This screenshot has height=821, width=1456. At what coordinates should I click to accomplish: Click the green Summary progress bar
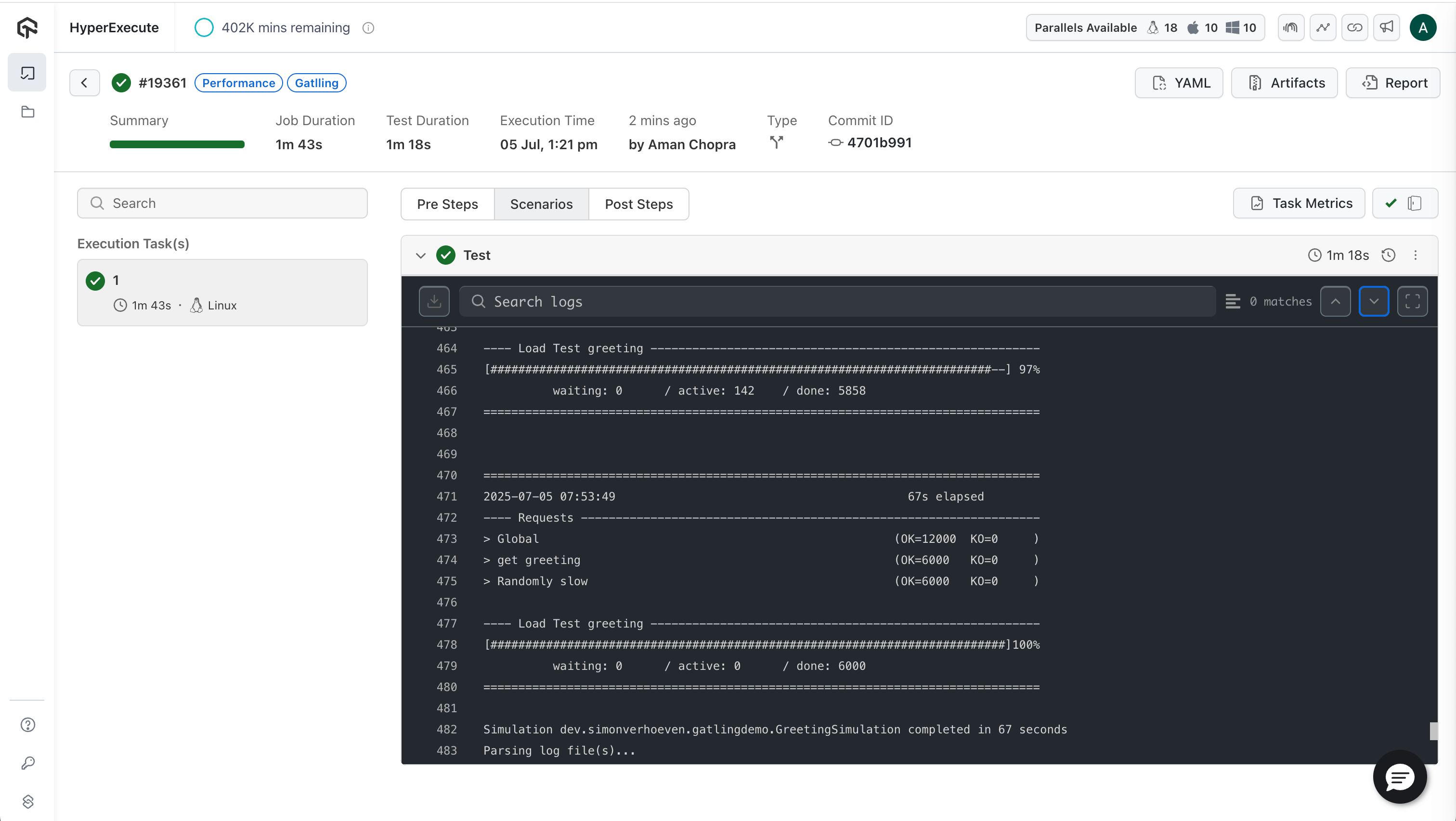[177, 144]
